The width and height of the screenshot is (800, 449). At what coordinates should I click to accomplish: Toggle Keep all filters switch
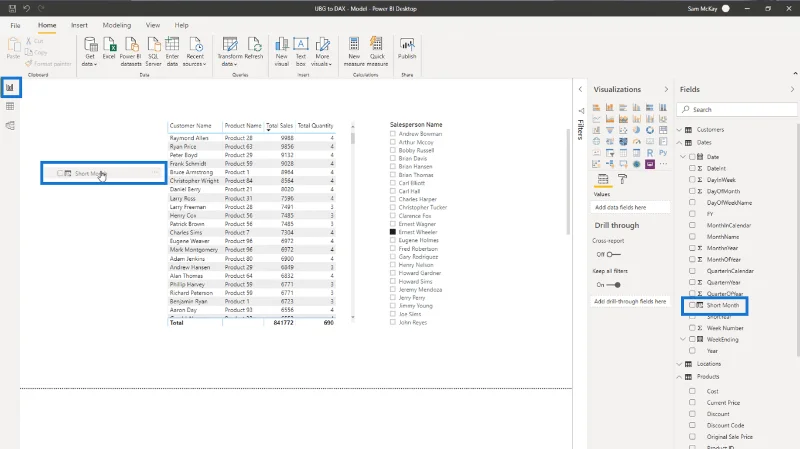pyautogui.click(x=614, y=285)
